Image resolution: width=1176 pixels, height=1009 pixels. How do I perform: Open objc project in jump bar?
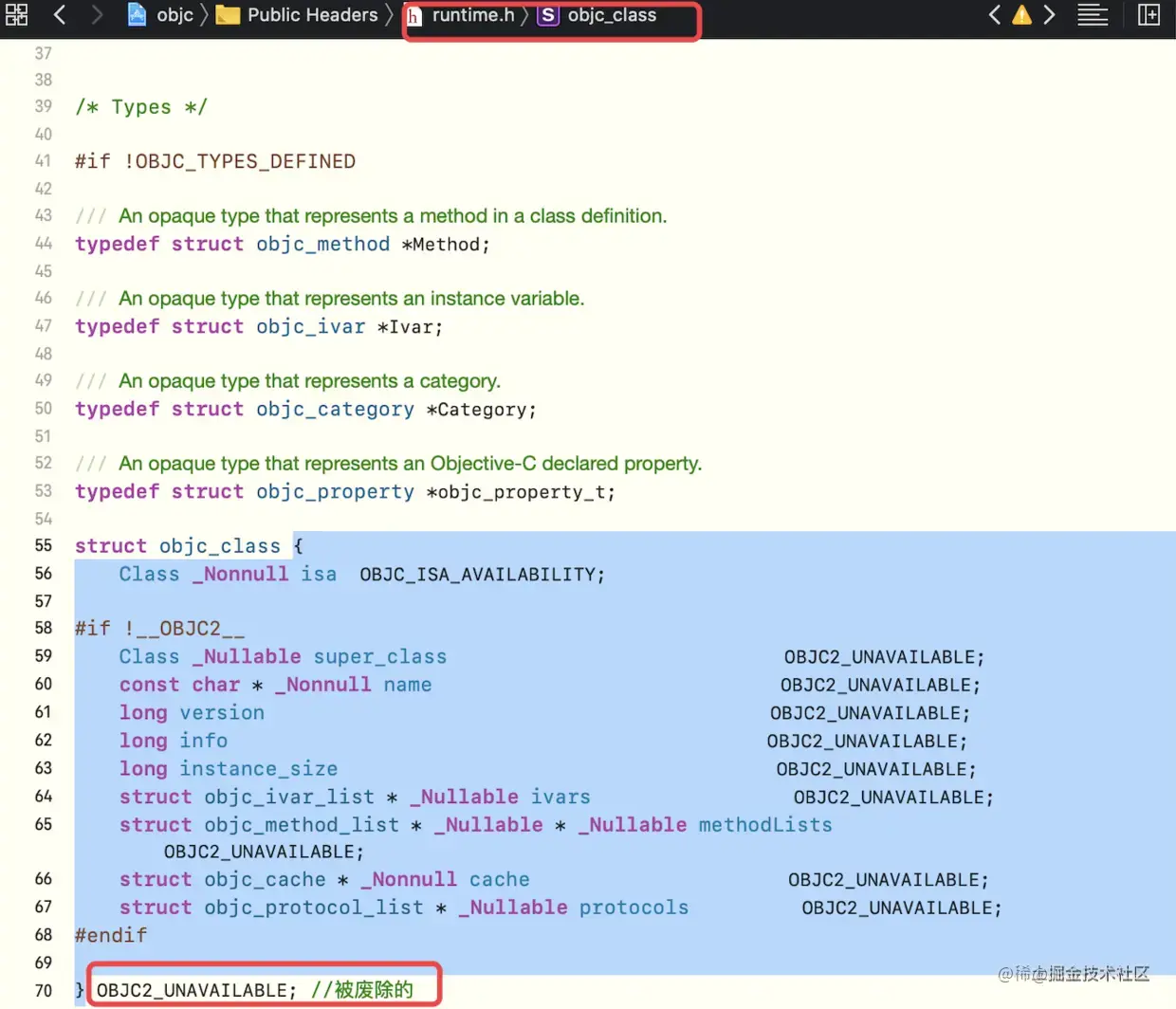[160, 14]
